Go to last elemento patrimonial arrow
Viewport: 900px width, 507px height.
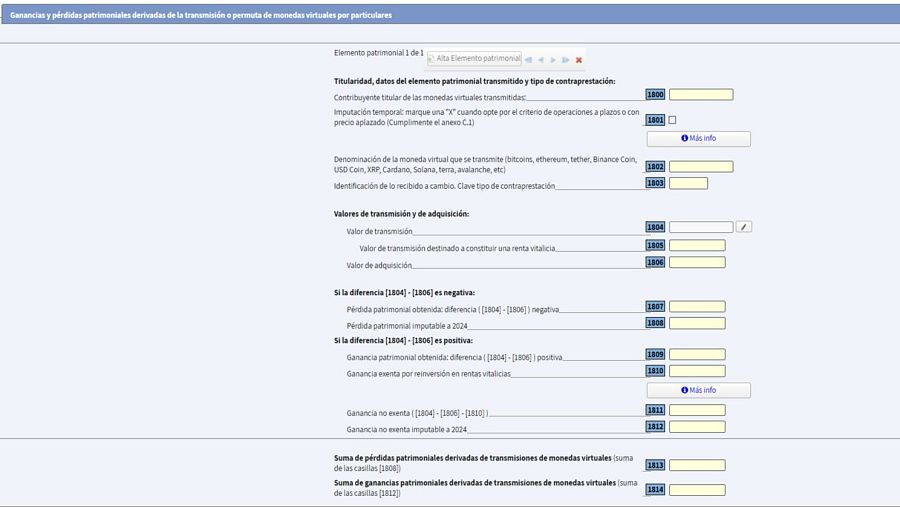(566, 60)
